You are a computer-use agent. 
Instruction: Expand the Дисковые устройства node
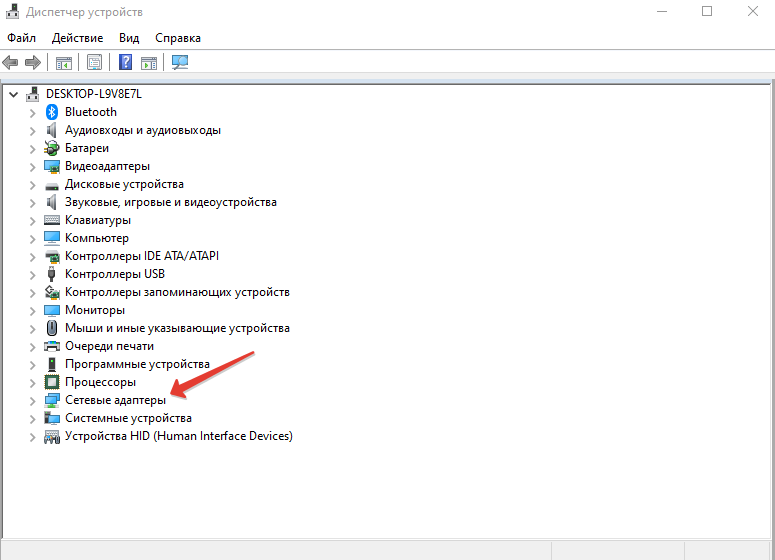click(x=32, y=184)
